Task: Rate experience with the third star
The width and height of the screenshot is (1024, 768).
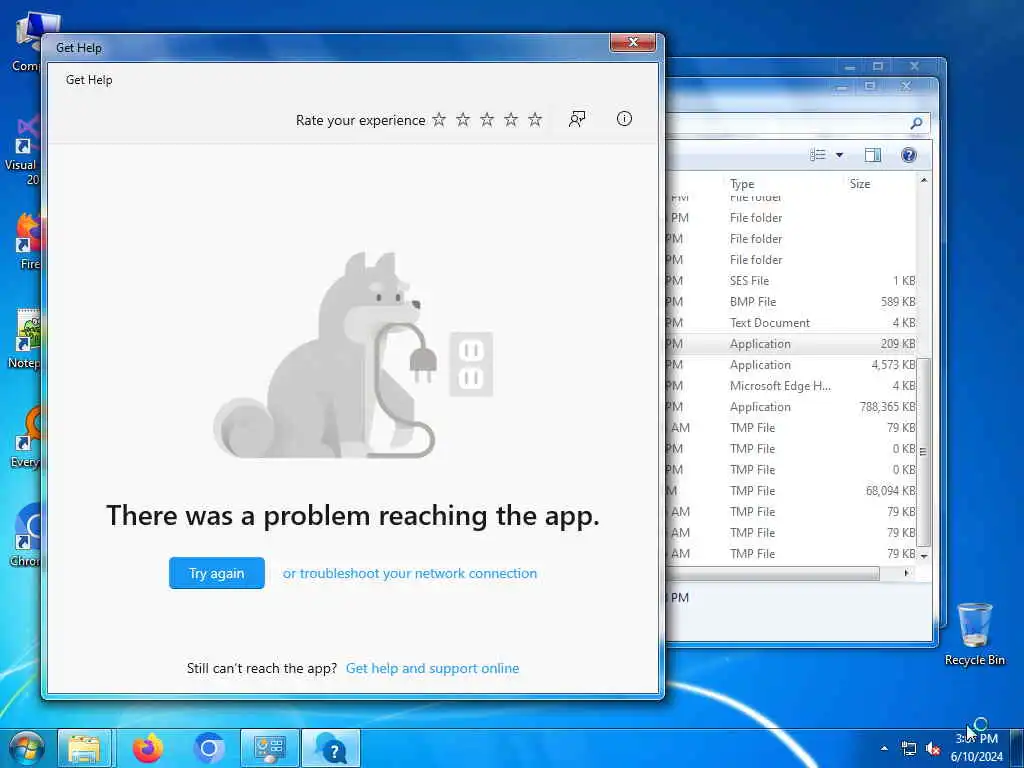Action: point(487,120)
